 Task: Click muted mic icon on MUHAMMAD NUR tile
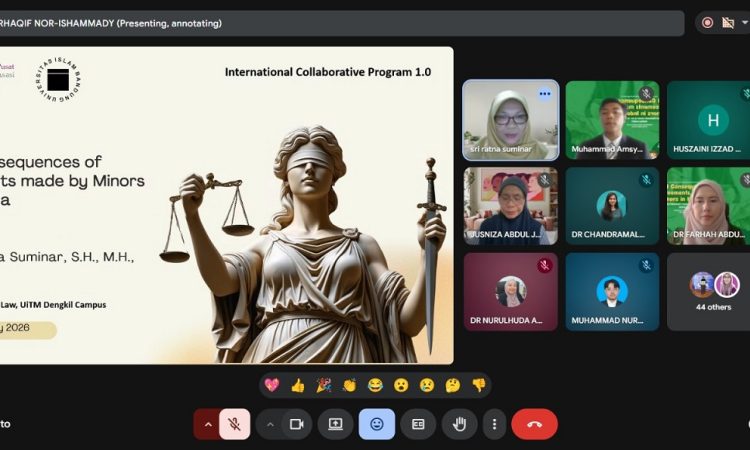[x=646, y=265]
